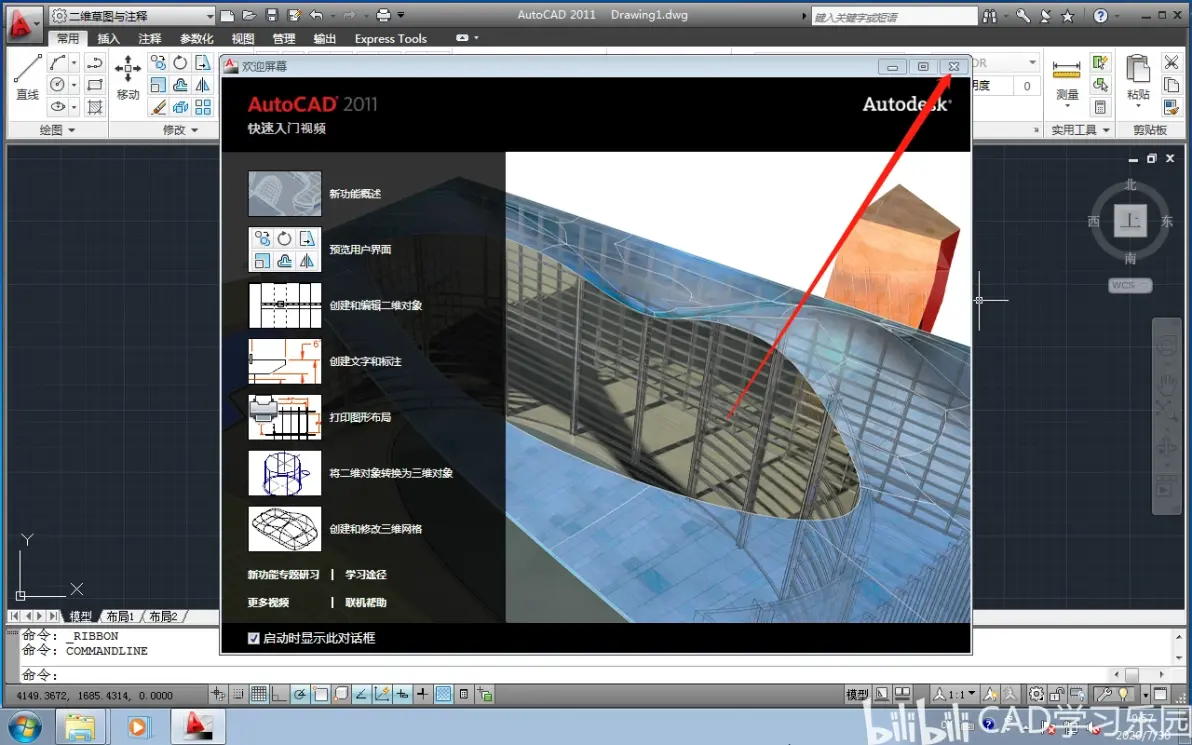Screen dimensions: 1192x745
Task: Click the Match Properties brush icon in clipboard
Action: pyautogui.click(x=1171, y=107)
